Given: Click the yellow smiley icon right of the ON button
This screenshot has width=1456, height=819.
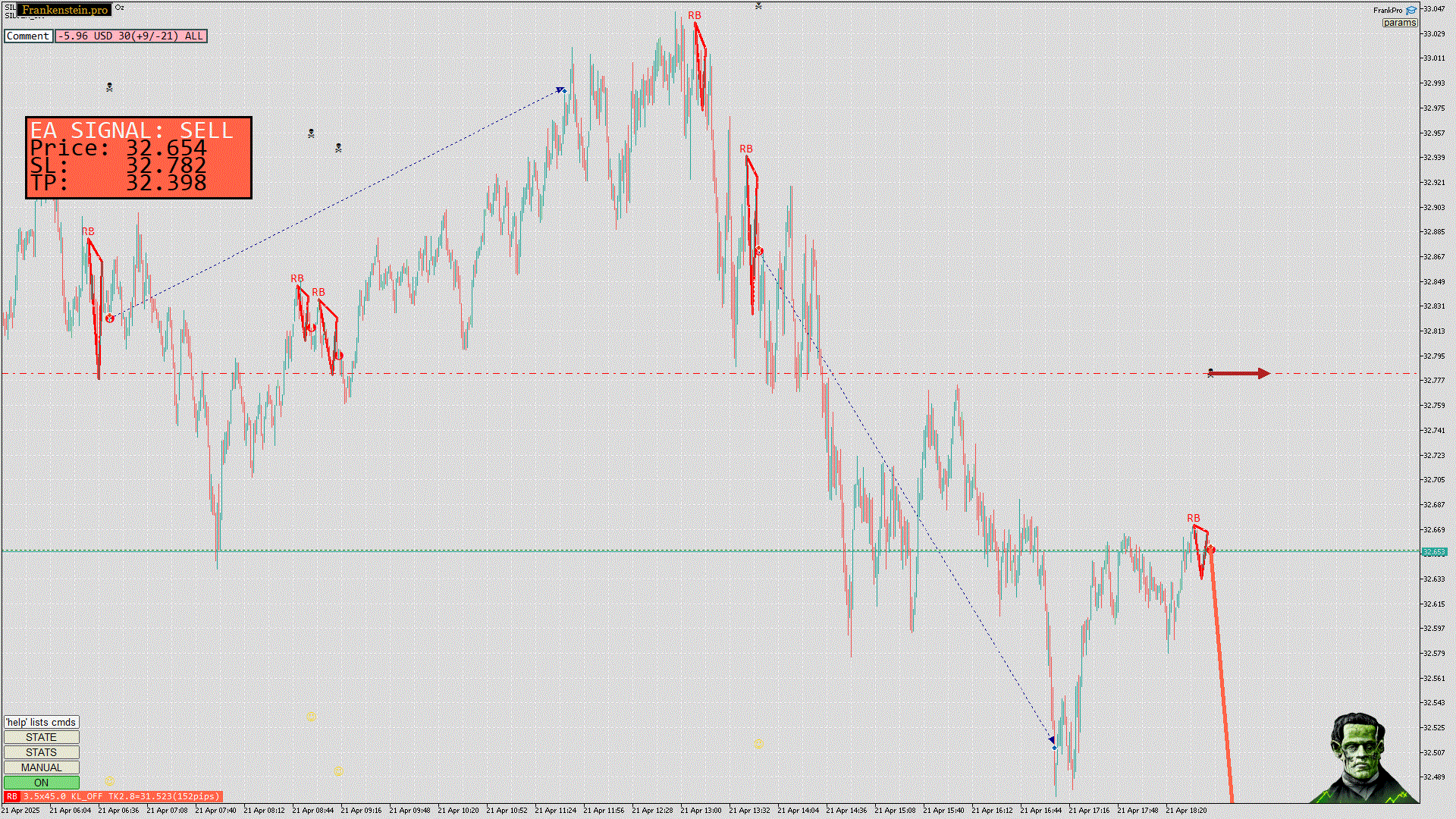Looking at the screenshot, I should coord(110,780).
